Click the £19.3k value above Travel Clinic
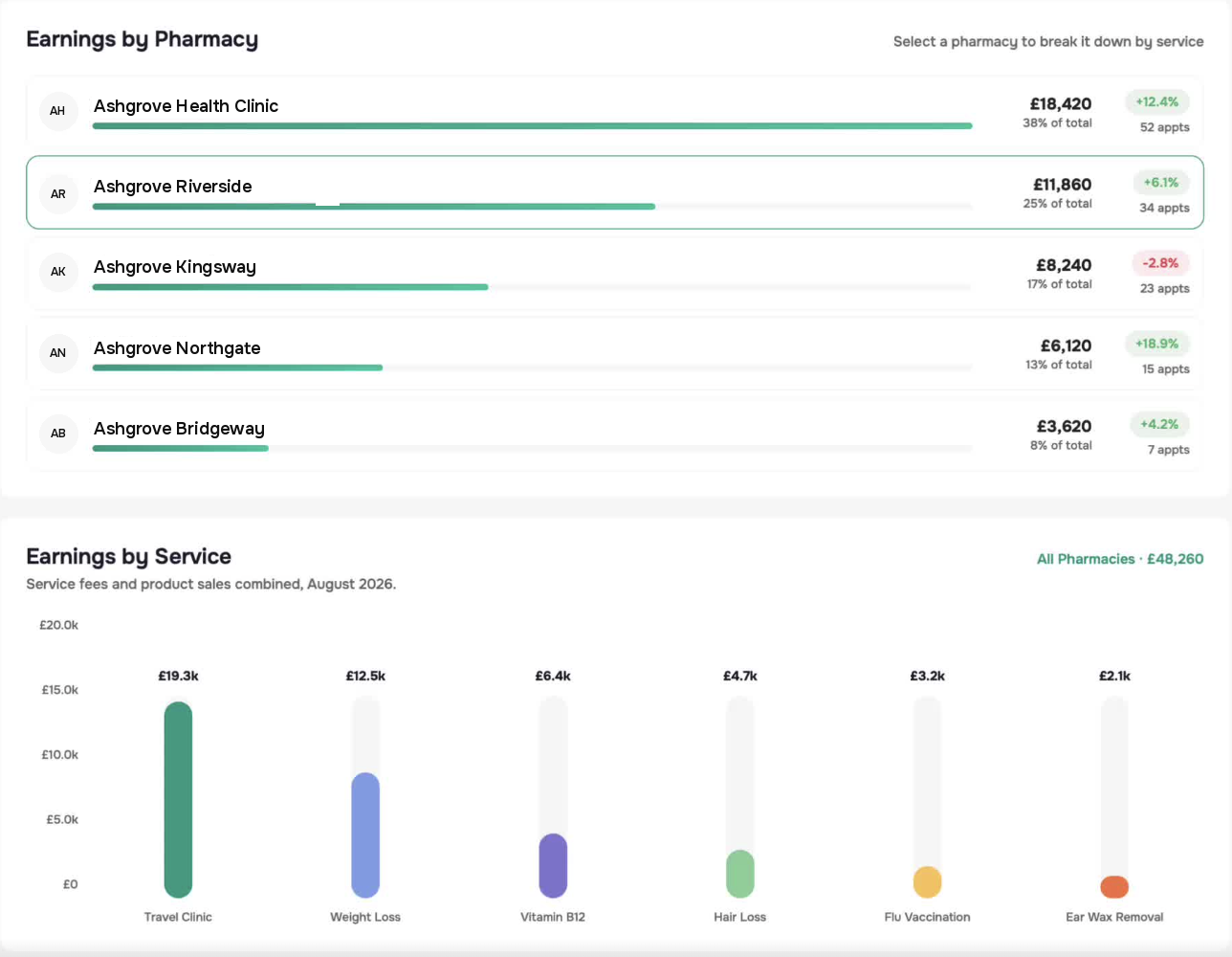This screenshot has width=1232, height=957. point(178,676)
